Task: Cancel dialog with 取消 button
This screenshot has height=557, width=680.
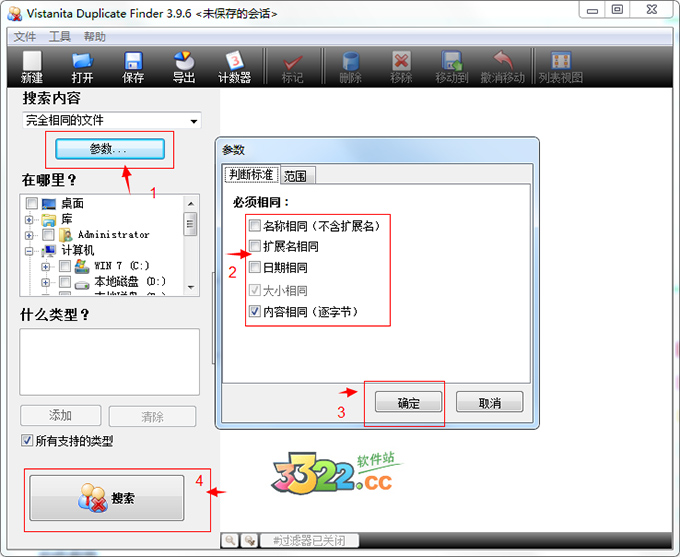Action: coord(490,402)
